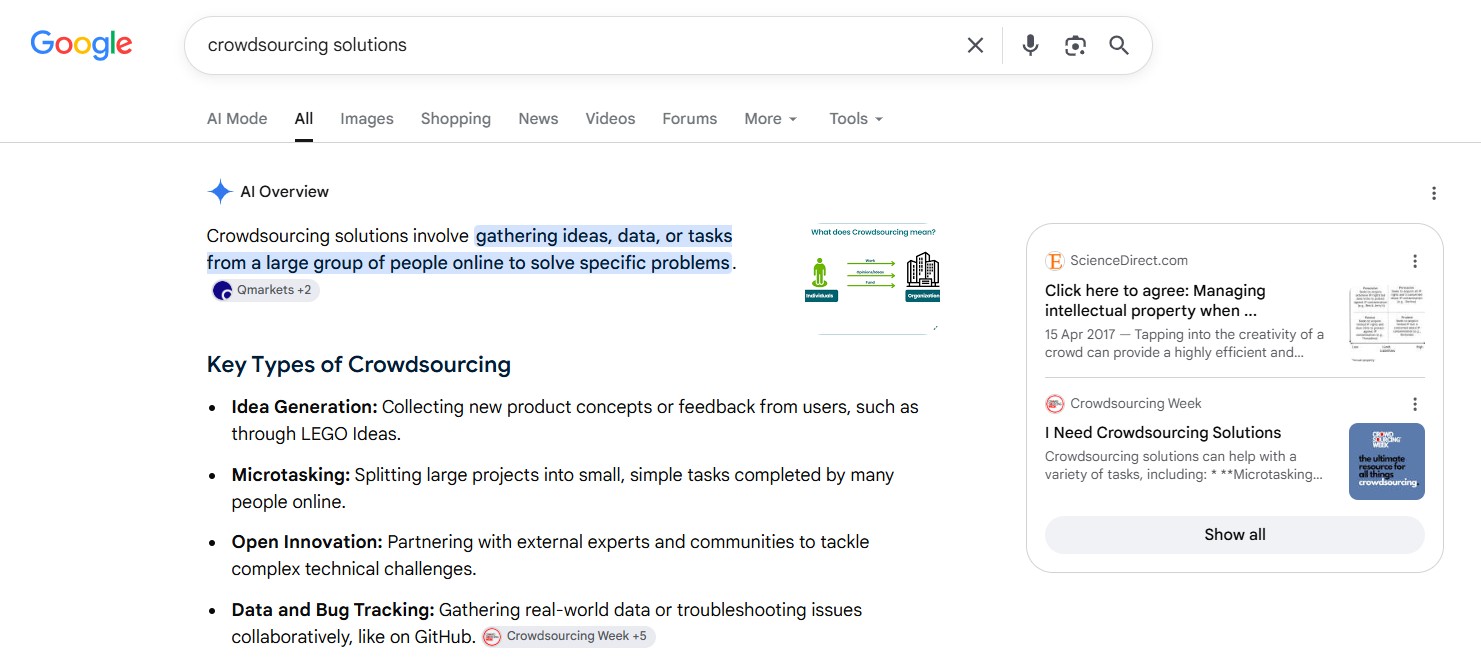Click the ScienceDirect.com source name
This screenshot has height=667, width=1481.
point(1129,261)
